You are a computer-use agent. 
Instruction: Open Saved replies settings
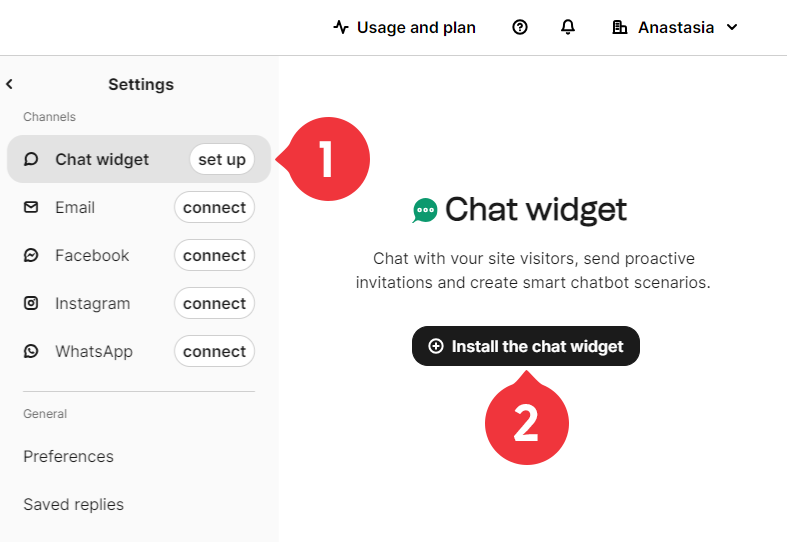coord(73,504)
